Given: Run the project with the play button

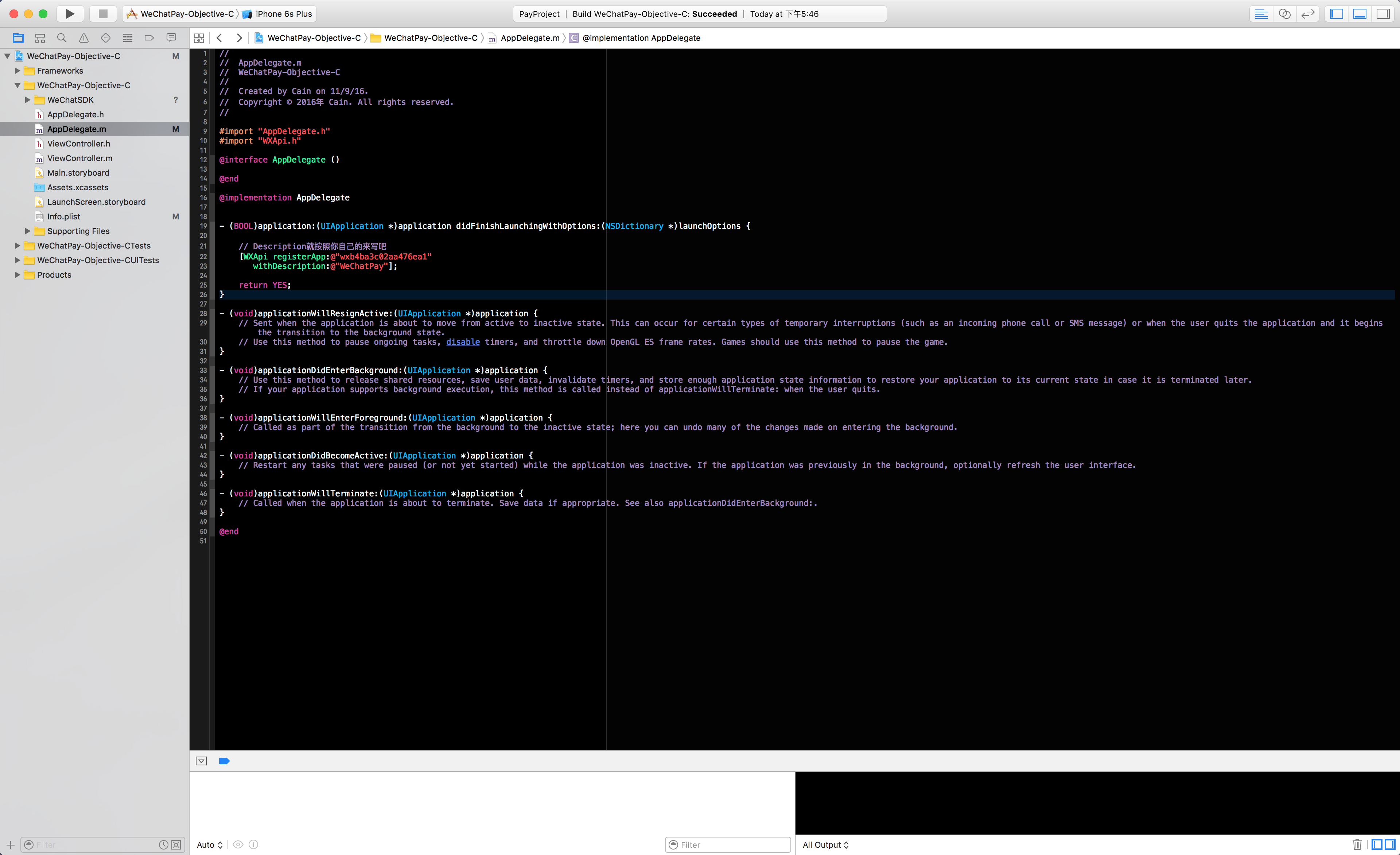Looking at the screenshot, I should click(69, 13).
